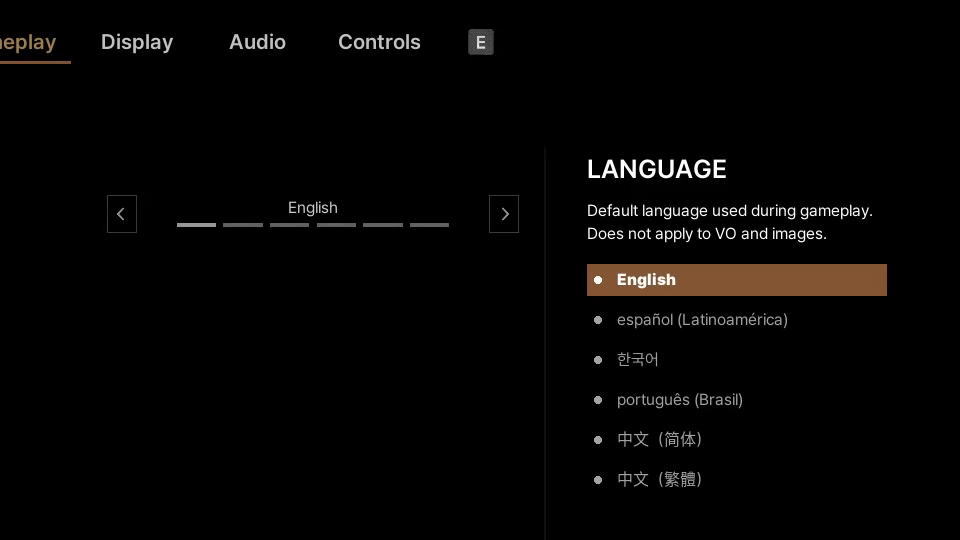
Task: Click the sixth language indicator segment
Action: click(429, 225)
